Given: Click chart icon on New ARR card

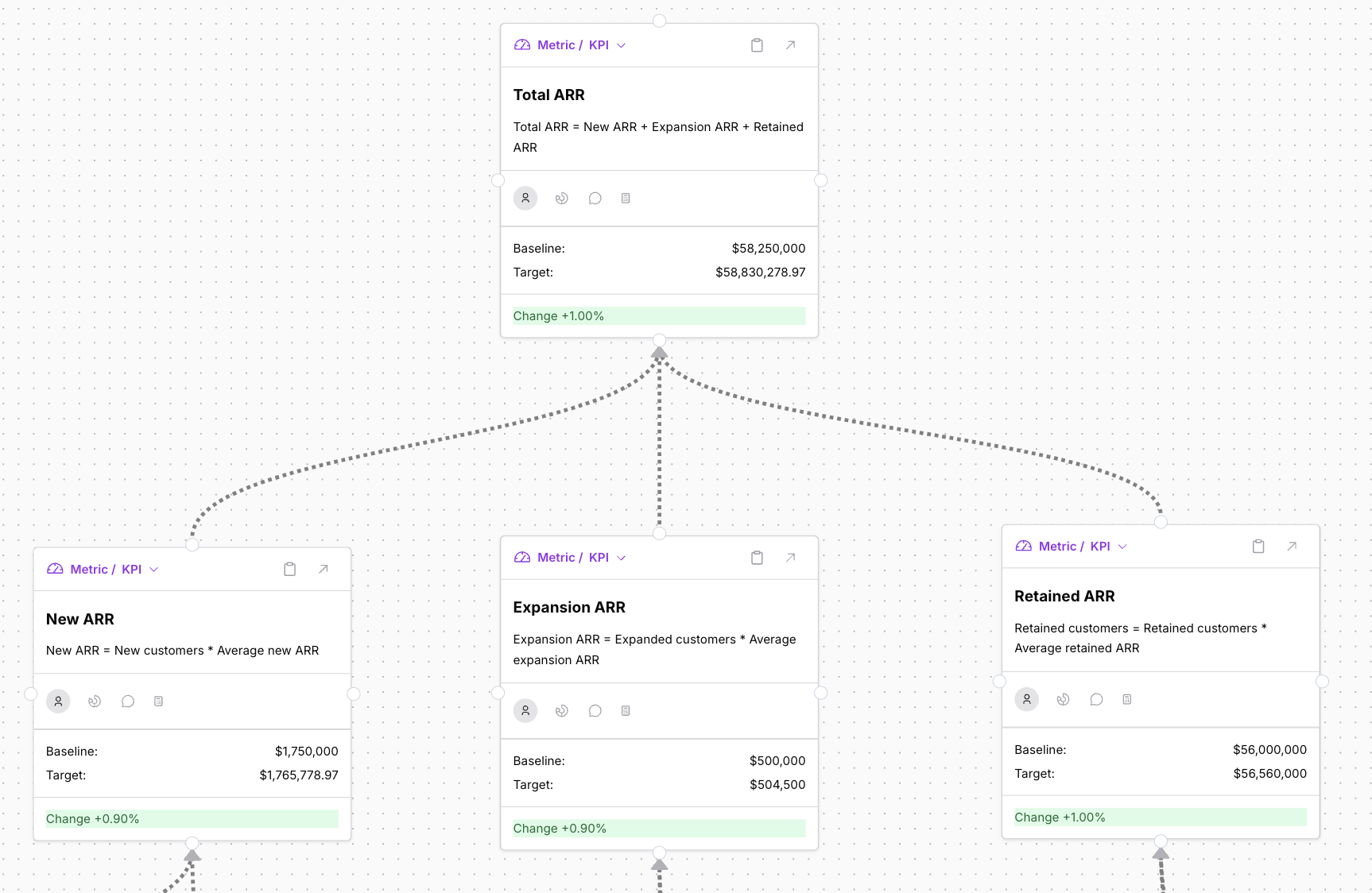Looking at the screenshot, I should (95, 702).
